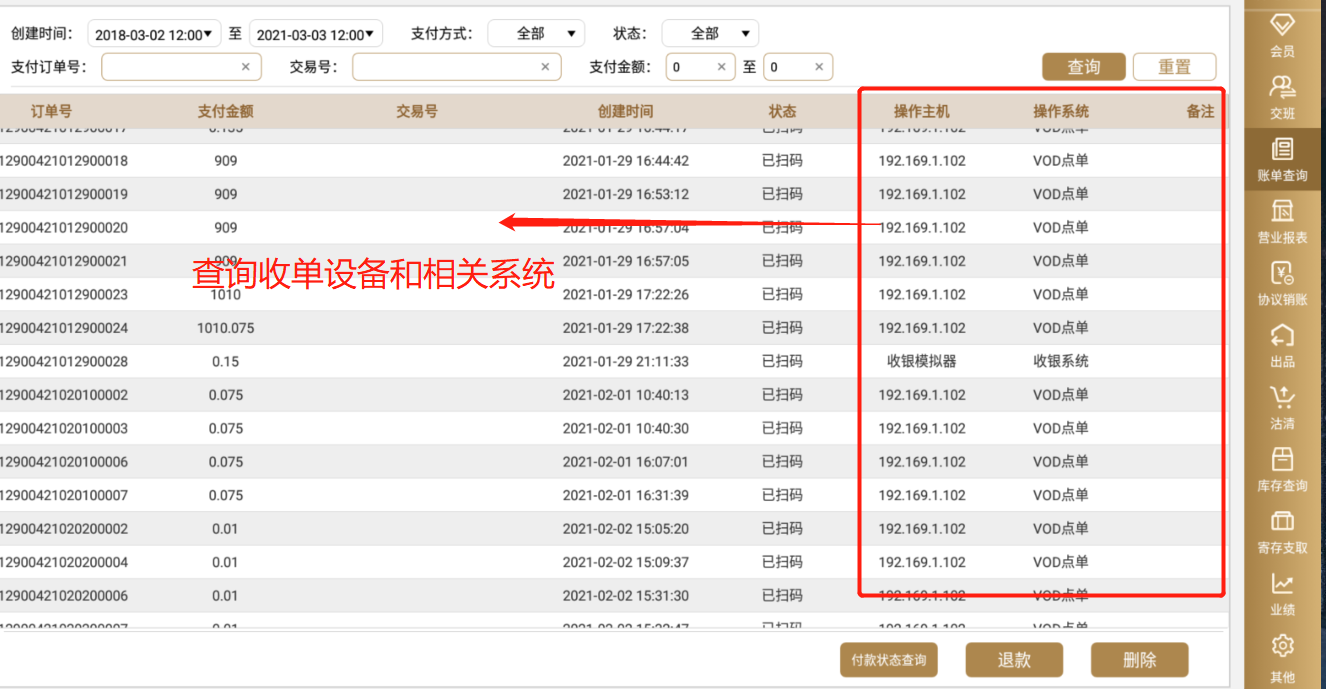1326x689 pixels.
Task: Open the 2018-03-02 start date picker
Action: [154, 34]
